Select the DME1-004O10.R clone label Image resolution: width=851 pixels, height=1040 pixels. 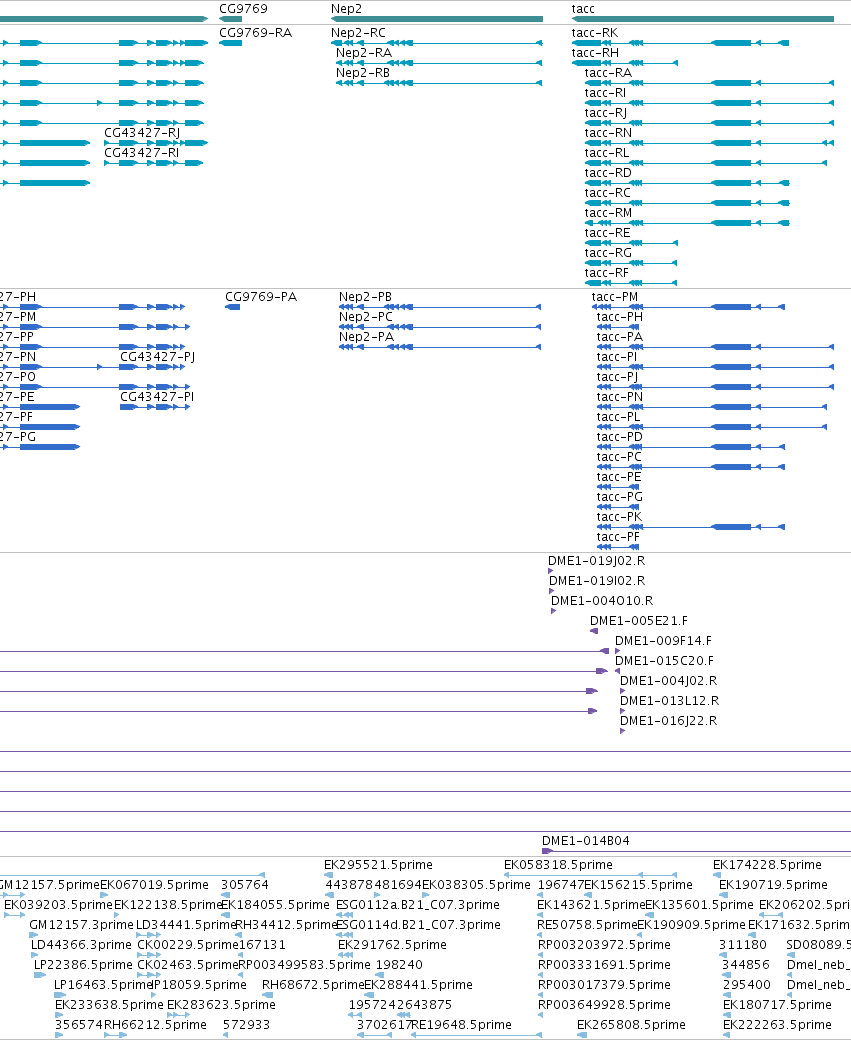(602, 600)
